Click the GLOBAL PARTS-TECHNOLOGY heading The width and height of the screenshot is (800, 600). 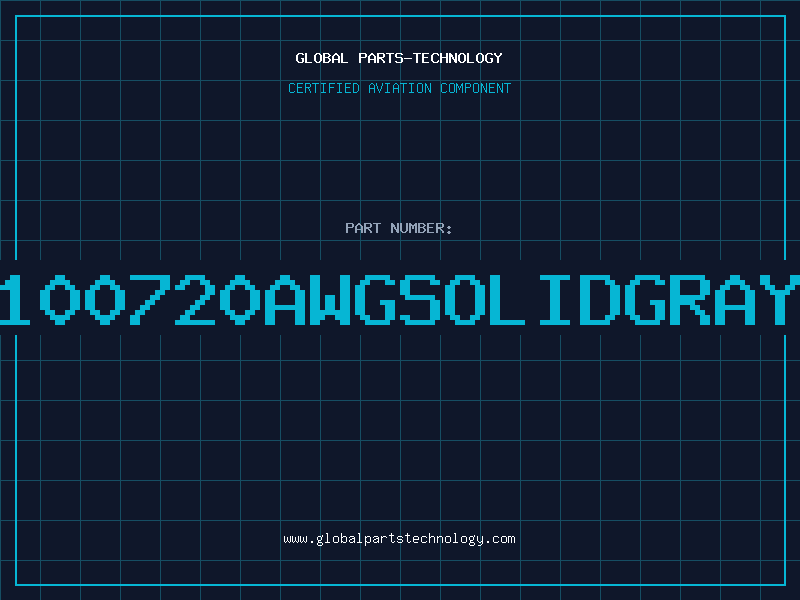399,58
